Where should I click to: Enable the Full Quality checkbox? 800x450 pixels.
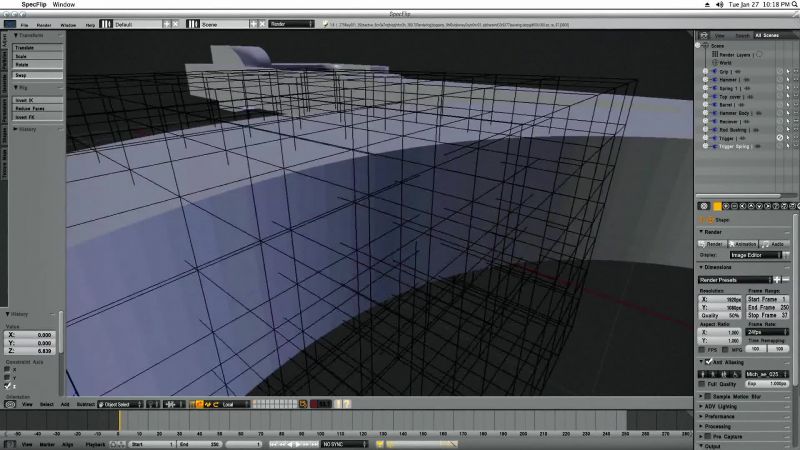pos(702,384)
